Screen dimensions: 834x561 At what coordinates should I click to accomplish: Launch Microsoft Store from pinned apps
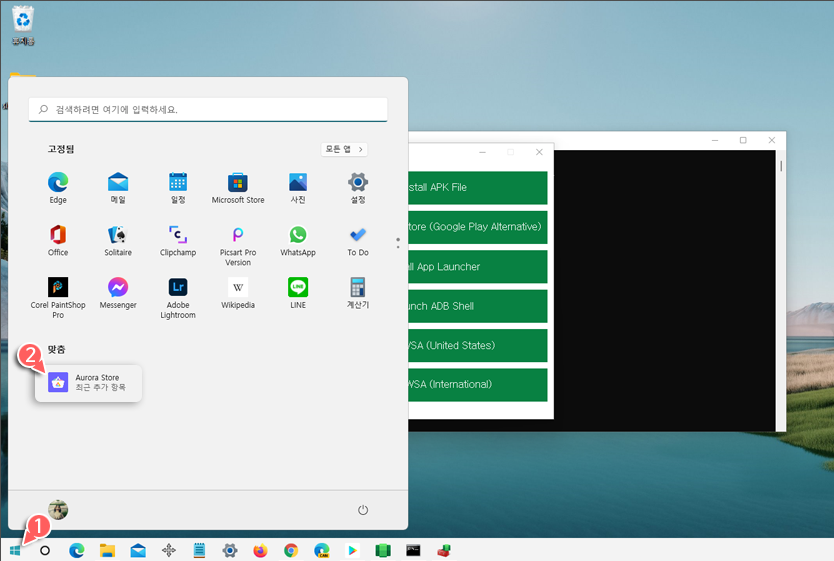click(x=238, y=188)
